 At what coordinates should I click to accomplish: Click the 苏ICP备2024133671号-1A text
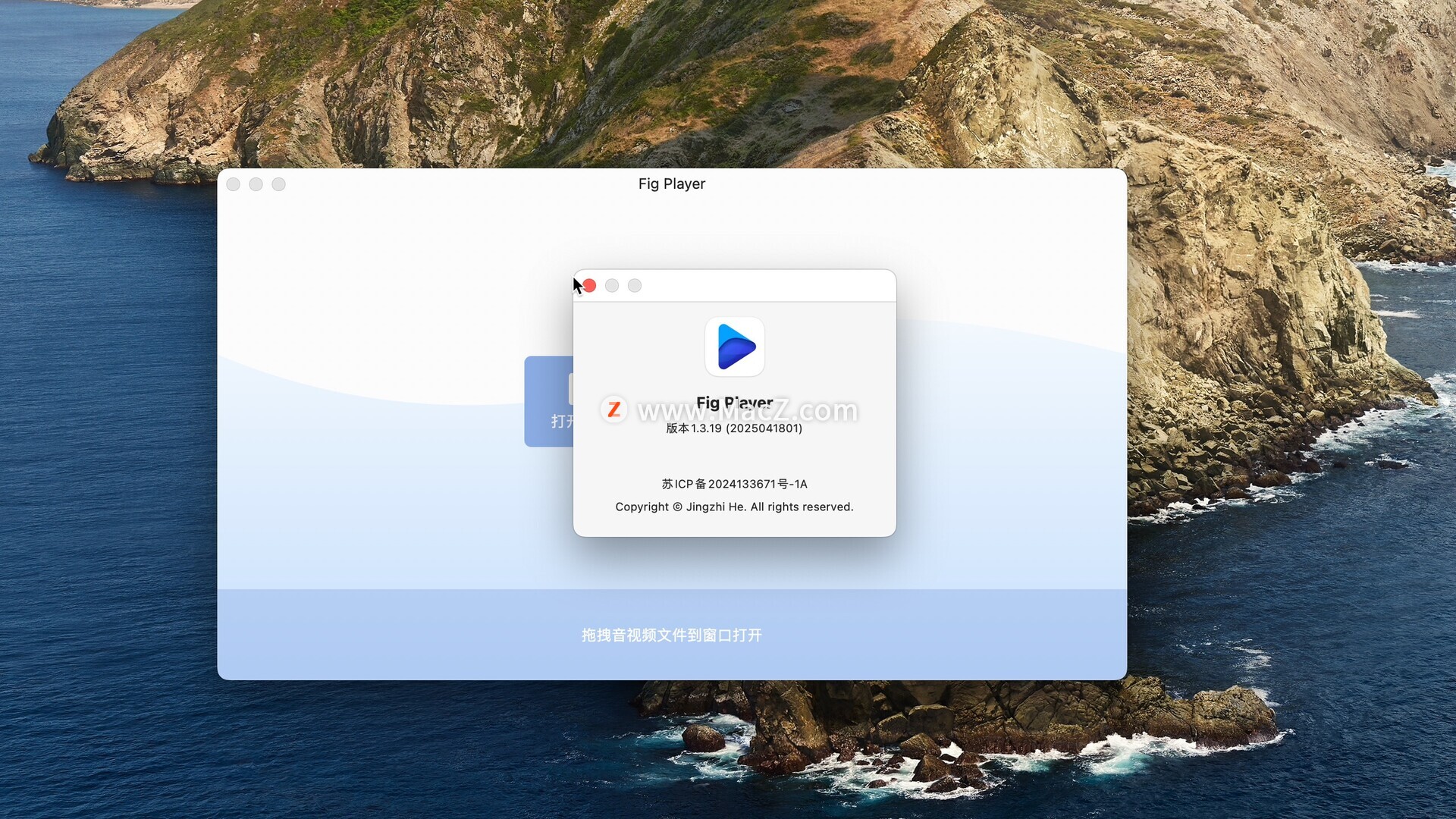734,484
